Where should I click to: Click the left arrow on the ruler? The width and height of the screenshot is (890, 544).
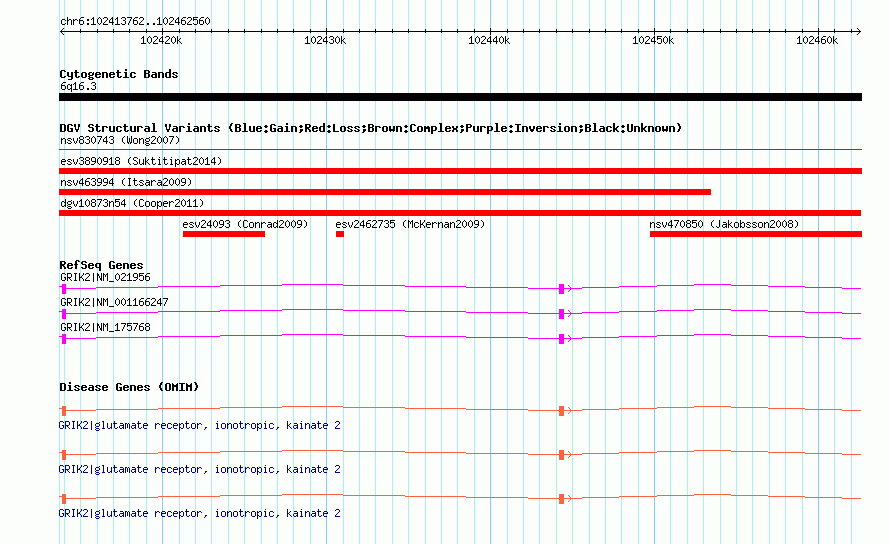click(62, 31)
